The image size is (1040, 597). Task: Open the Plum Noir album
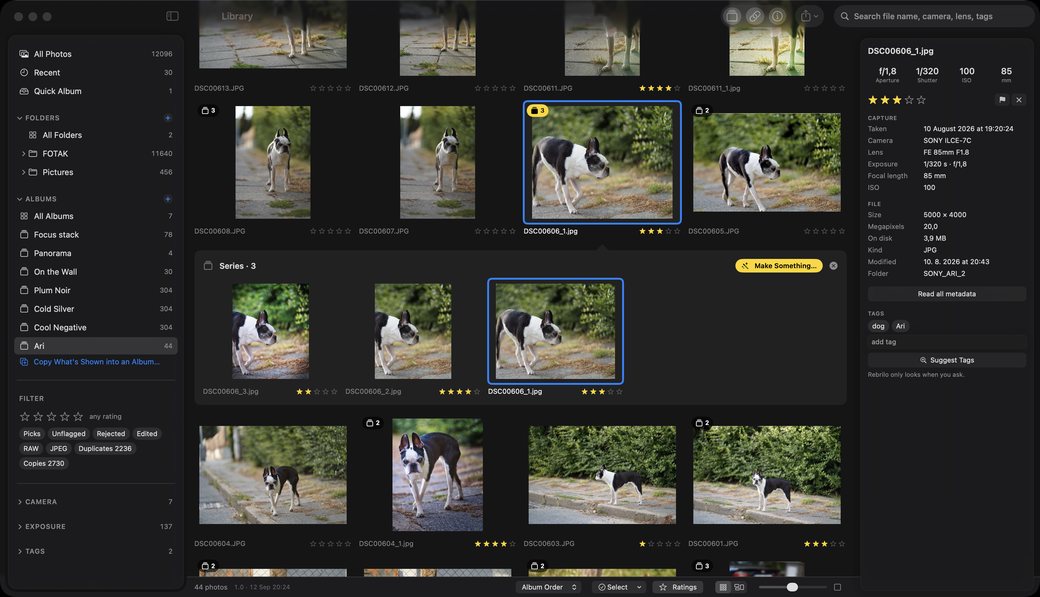(96, 291)
